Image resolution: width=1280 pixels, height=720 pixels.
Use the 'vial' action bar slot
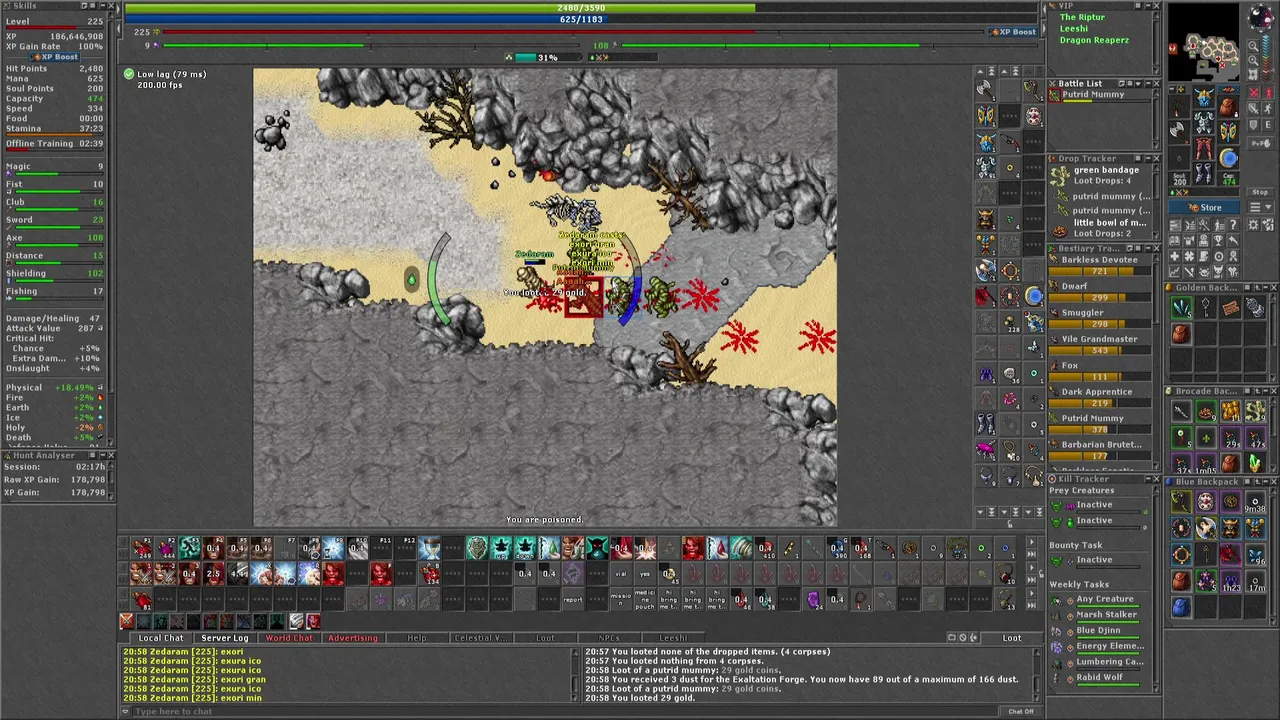click(x=621, y=574)
